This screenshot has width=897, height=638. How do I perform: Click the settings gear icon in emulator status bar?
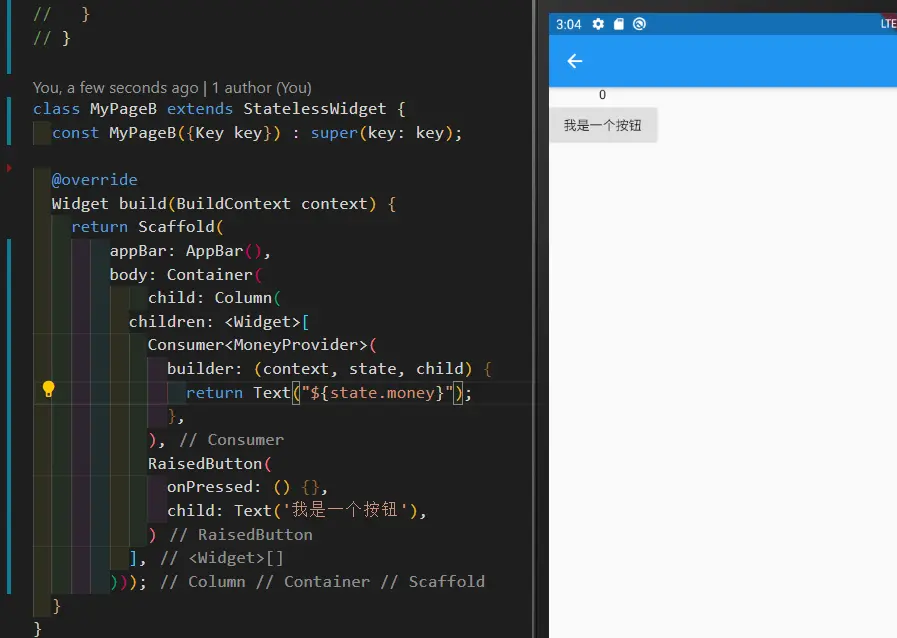598,24
